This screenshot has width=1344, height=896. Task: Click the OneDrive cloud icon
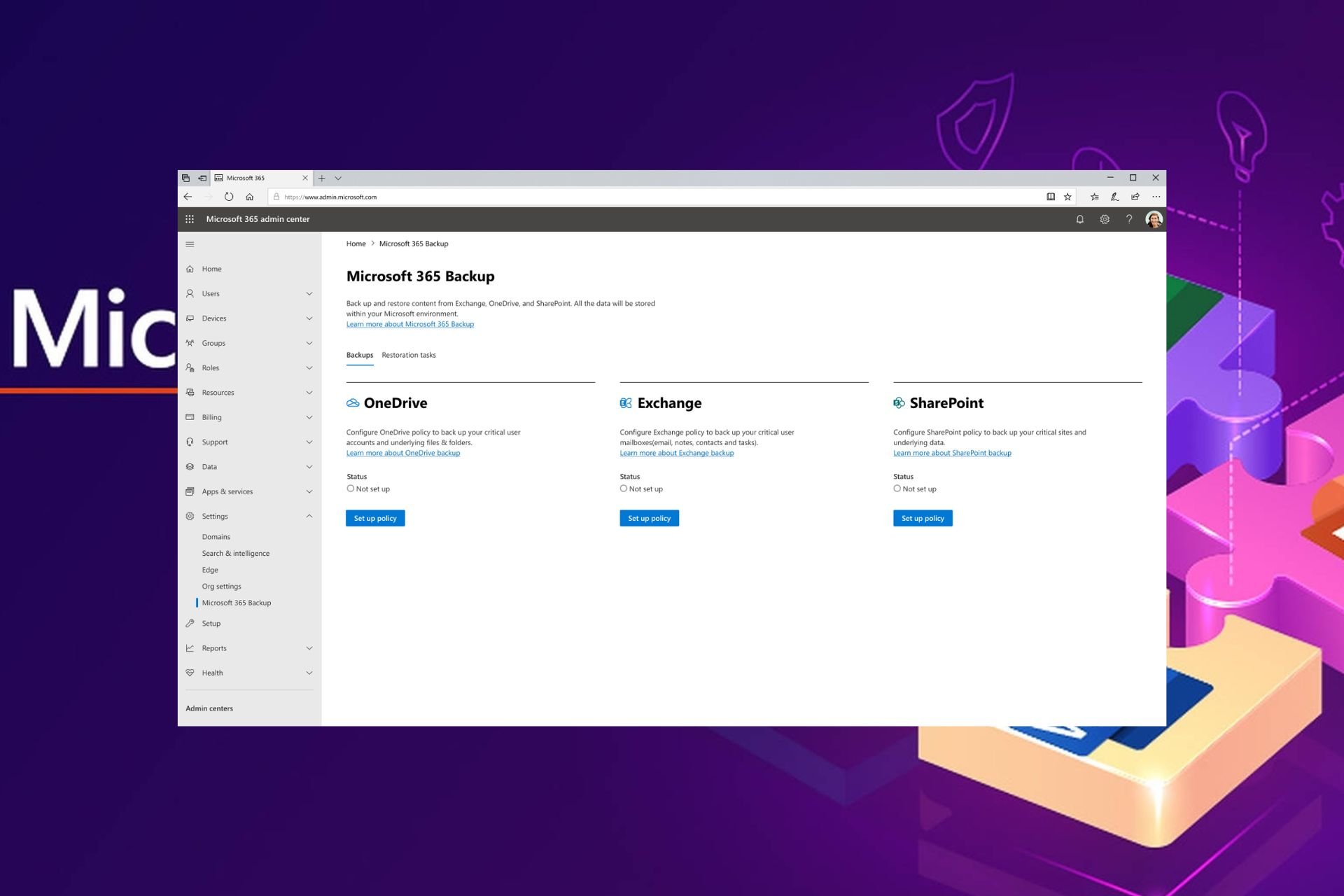[x=353, y=403]
